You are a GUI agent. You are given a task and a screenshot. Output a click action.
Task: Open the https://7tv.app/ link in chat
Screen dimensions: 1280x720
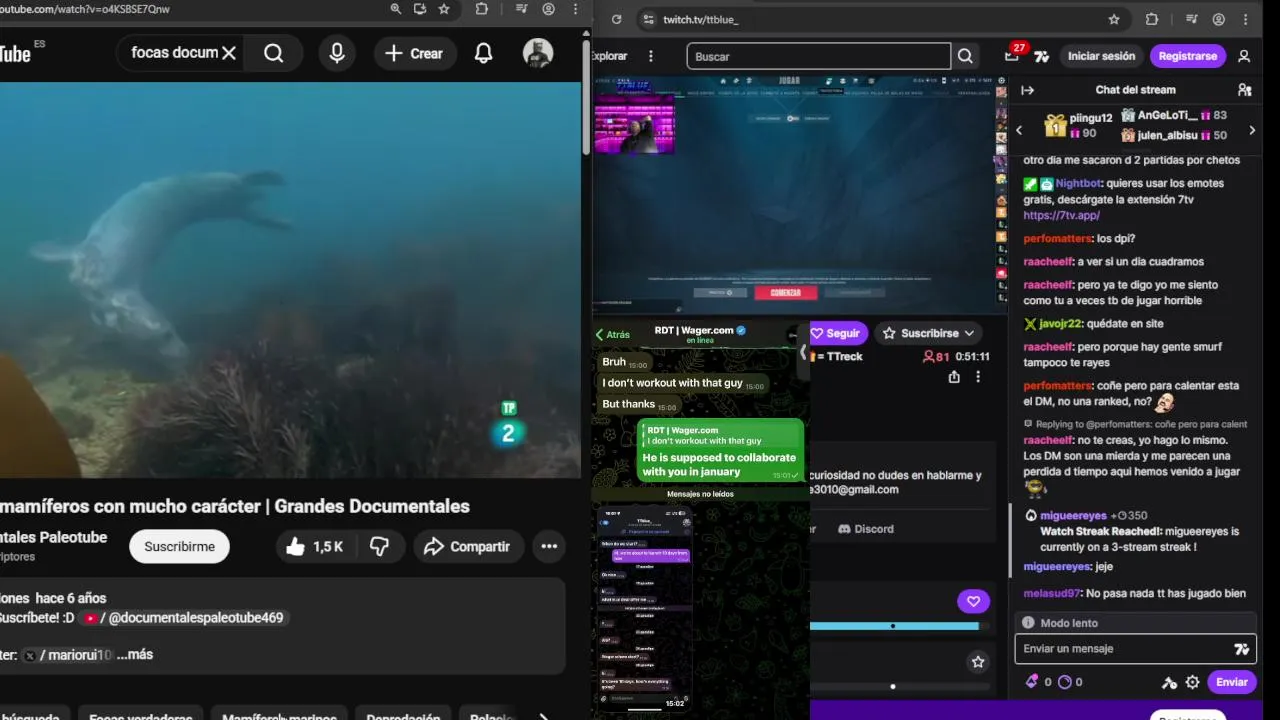[x=1061, y=215]
